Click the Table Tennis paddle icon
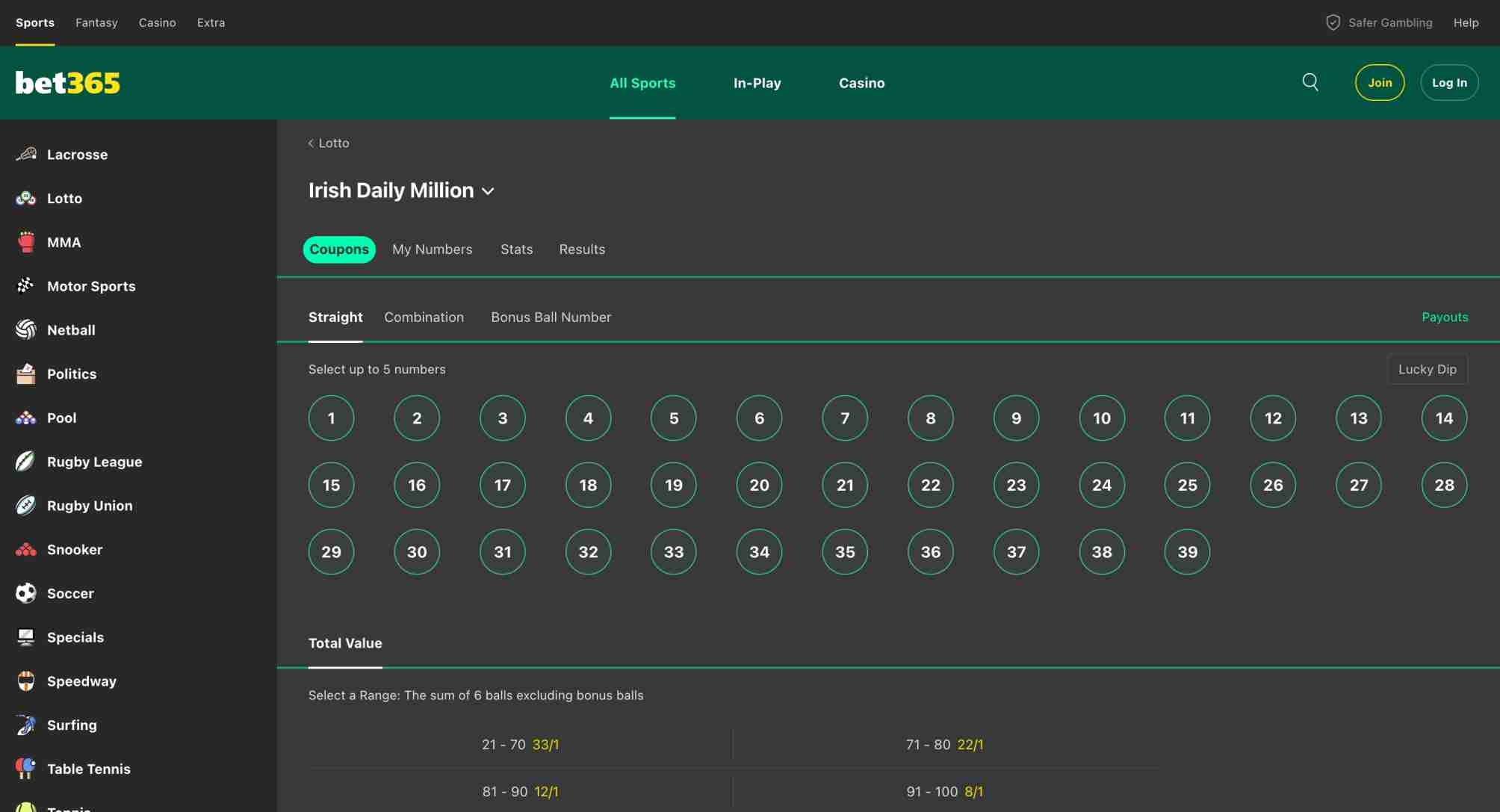 coord(26,769)
